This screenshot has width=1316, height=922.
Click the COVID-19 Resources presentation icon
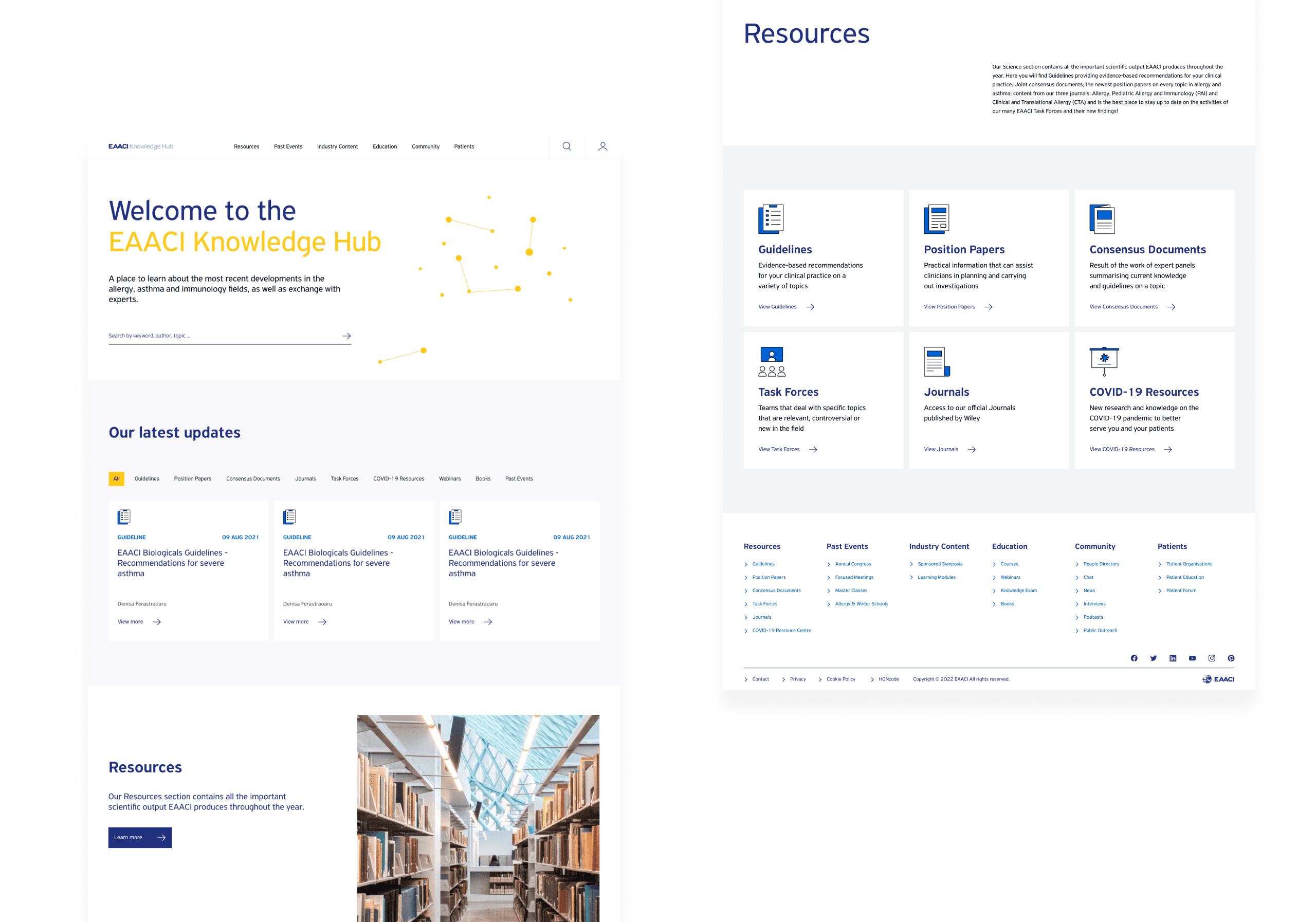tap(1104, 361)
